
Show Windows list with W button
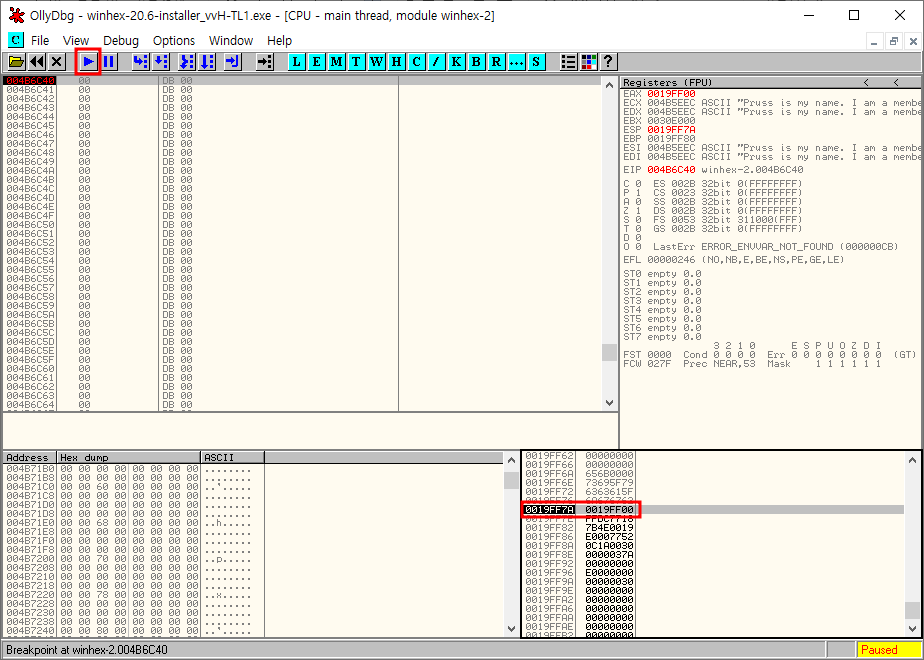click(x=377, y=61)
